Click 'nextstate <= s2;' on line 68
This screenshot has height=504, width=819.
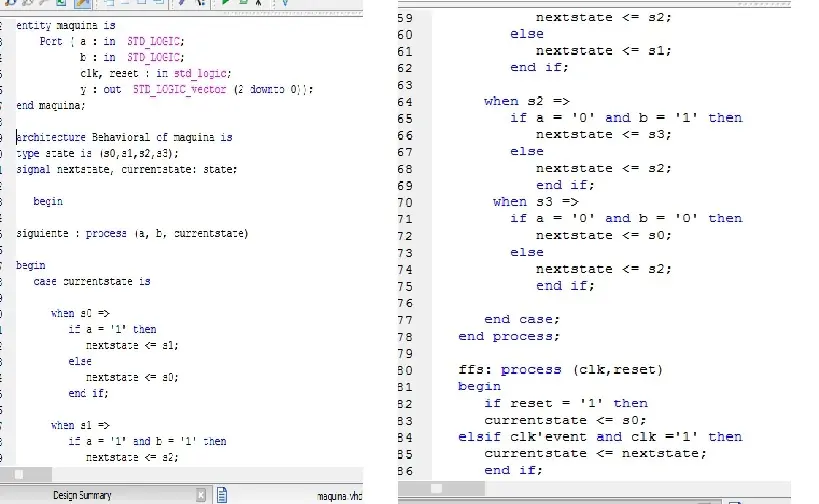pyautogui.click(x=603, y=169)
